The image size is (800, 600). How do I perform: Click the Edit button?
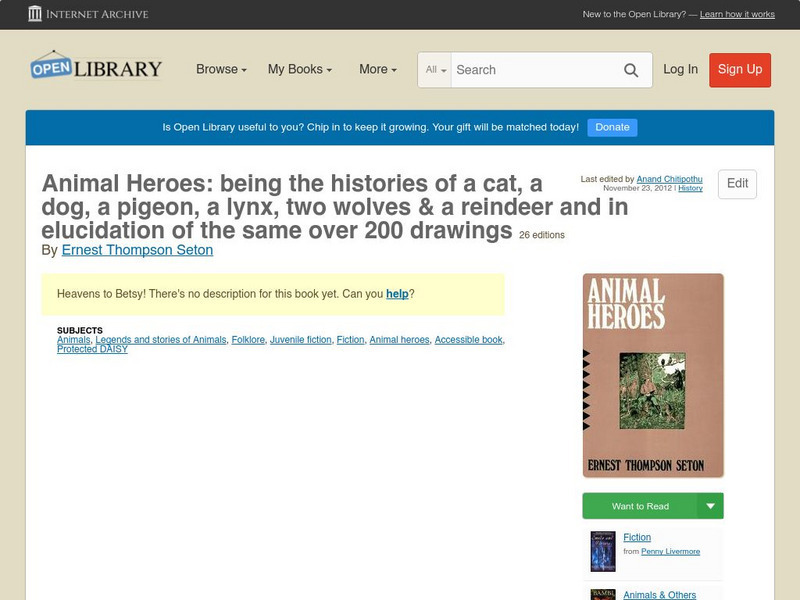(x=737, y=184)
